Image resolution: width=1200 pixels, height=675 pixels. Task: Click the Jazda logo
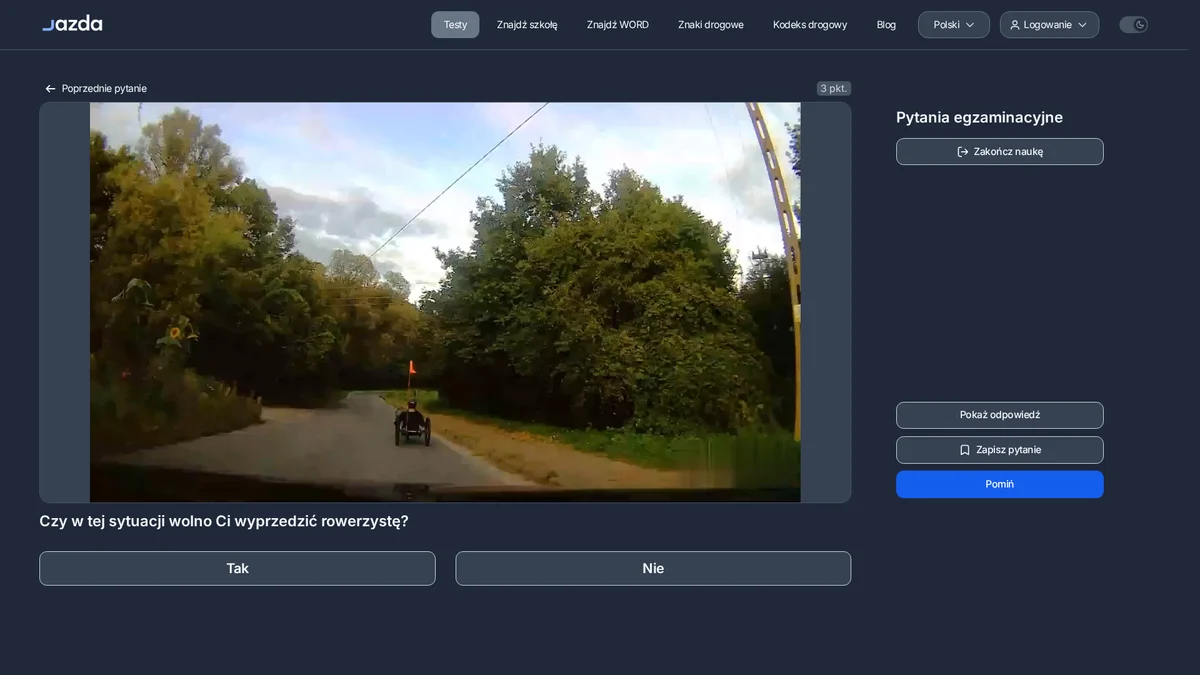[72, 24]
